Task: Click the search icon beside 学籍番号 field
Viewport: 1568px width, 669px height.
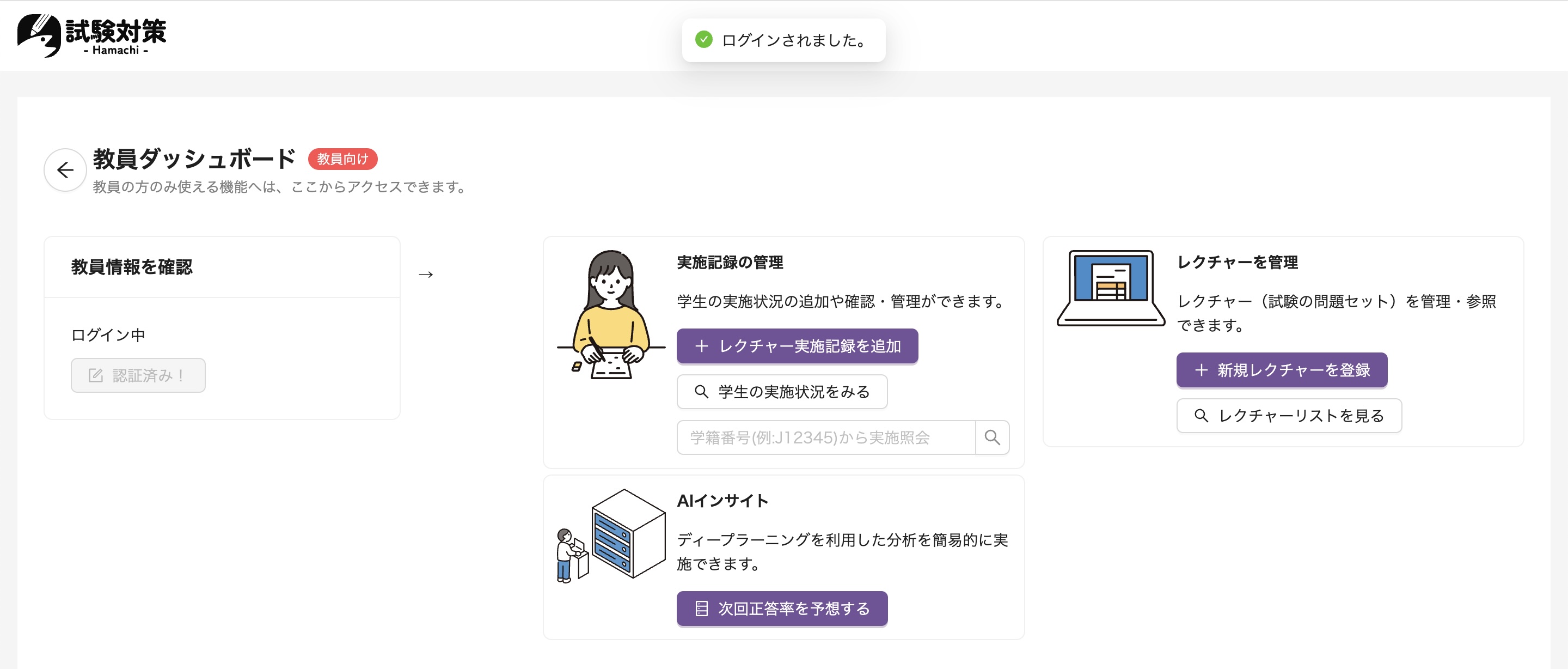Action: tap(993, 437)
